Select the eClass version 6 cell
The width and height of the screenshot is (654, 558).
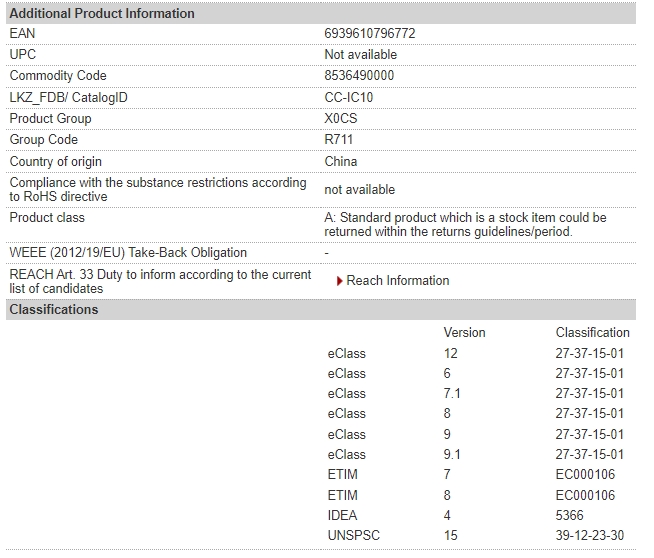(447, 373)
